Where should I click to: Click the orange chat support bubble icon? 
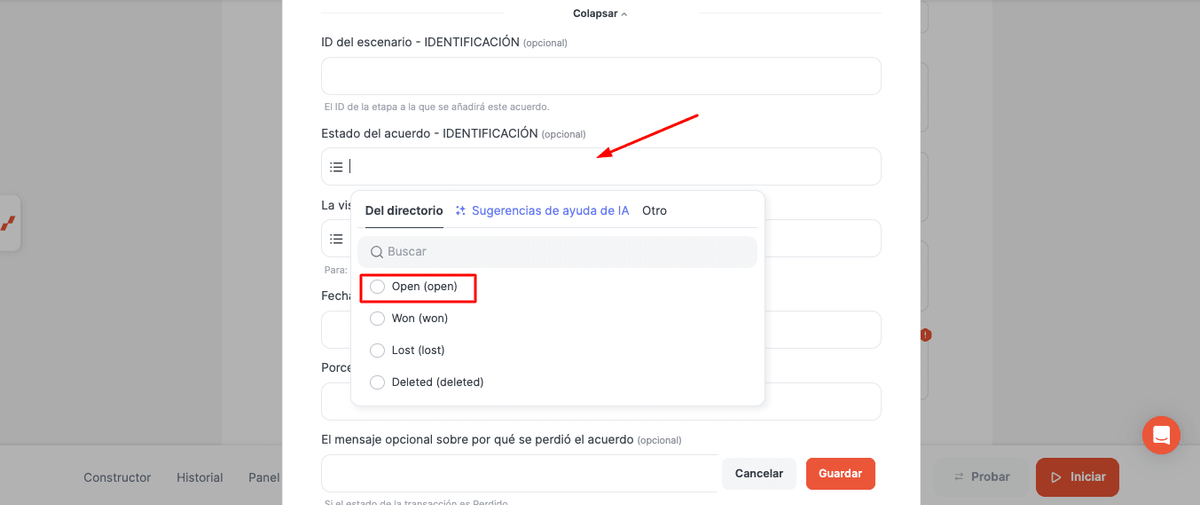pos(1161,435)
